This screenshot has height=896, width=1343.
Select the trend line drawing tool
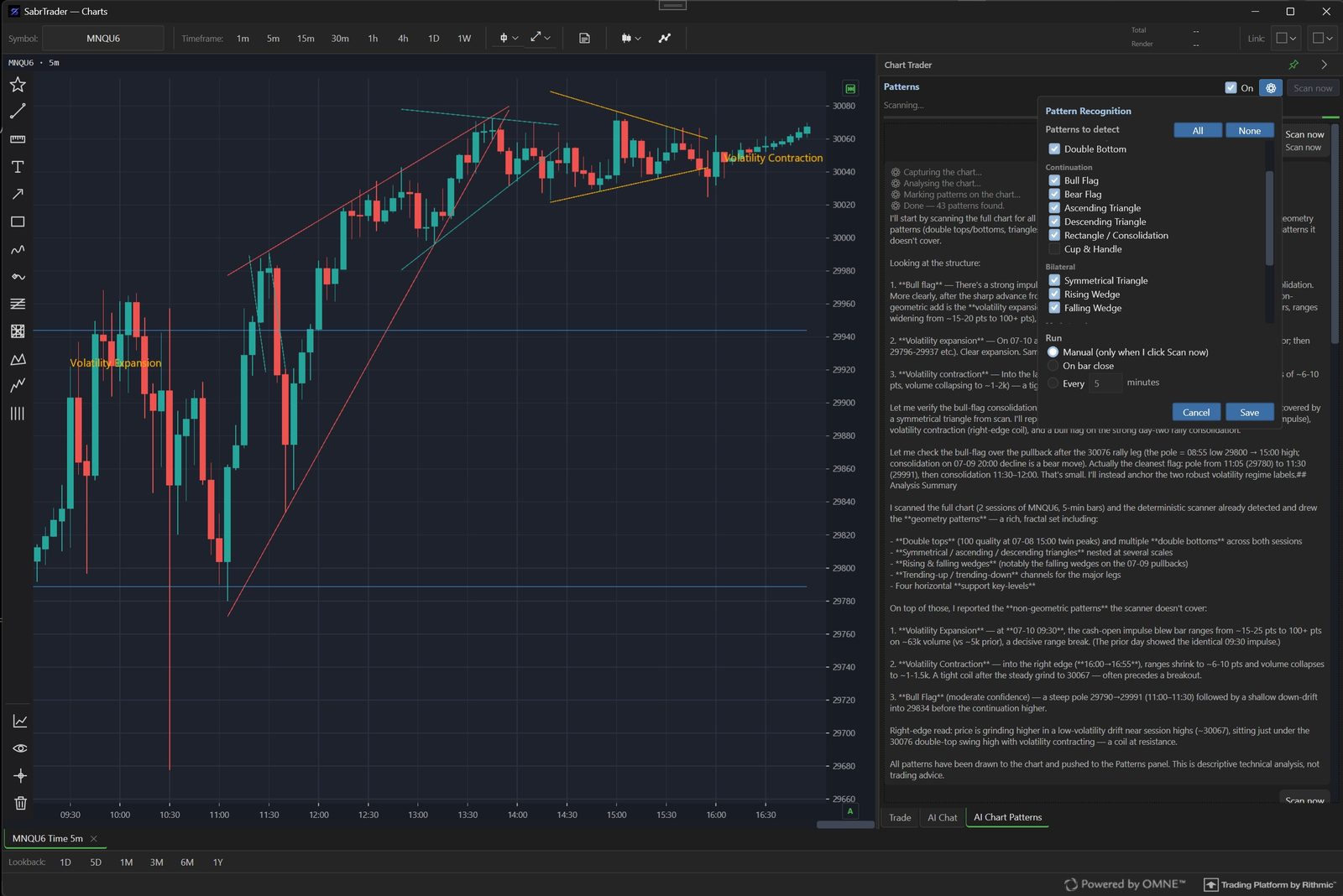[x=18, y=111]
